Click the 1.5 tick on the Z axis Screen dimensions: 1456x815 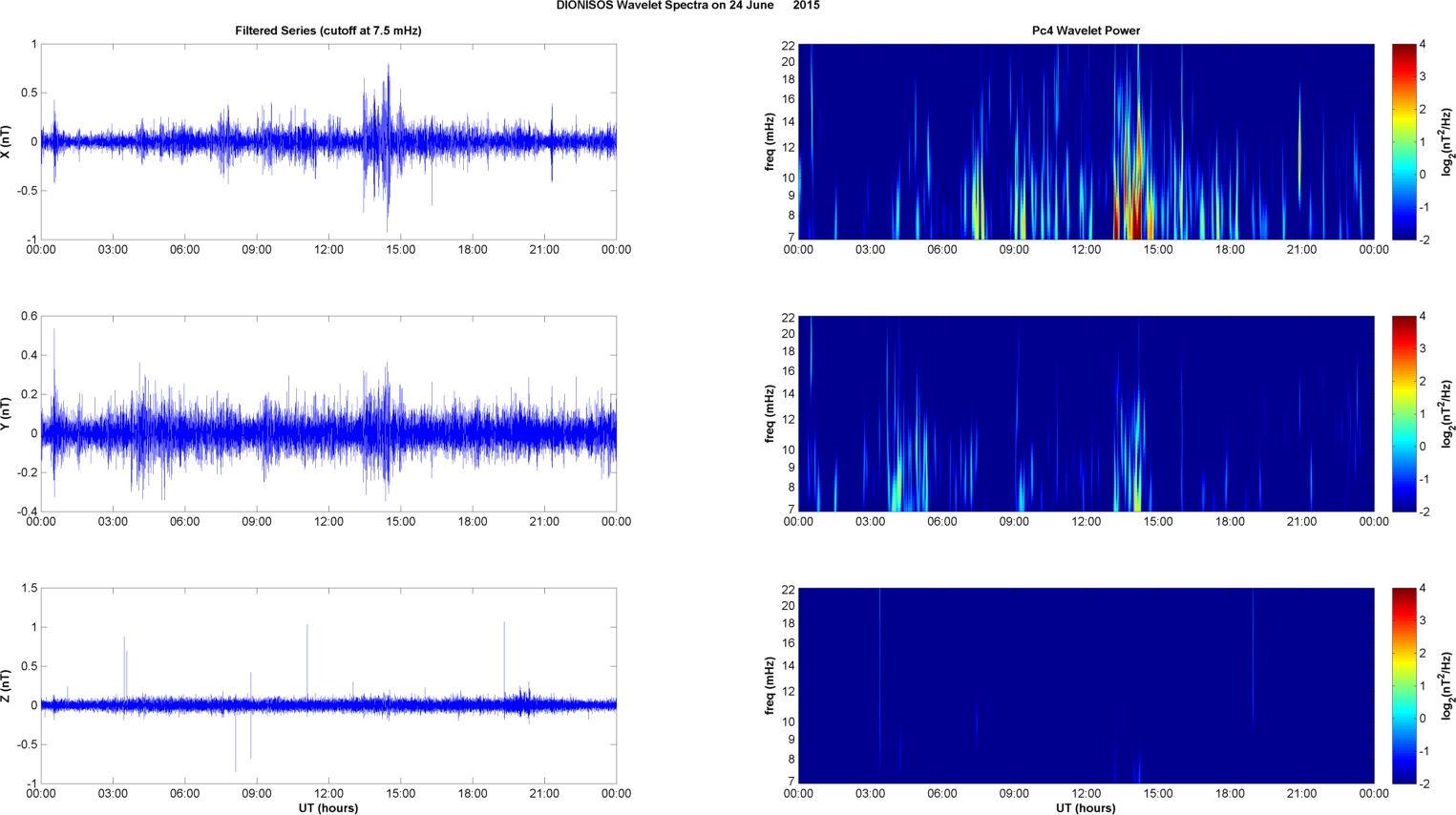(29, 589)
